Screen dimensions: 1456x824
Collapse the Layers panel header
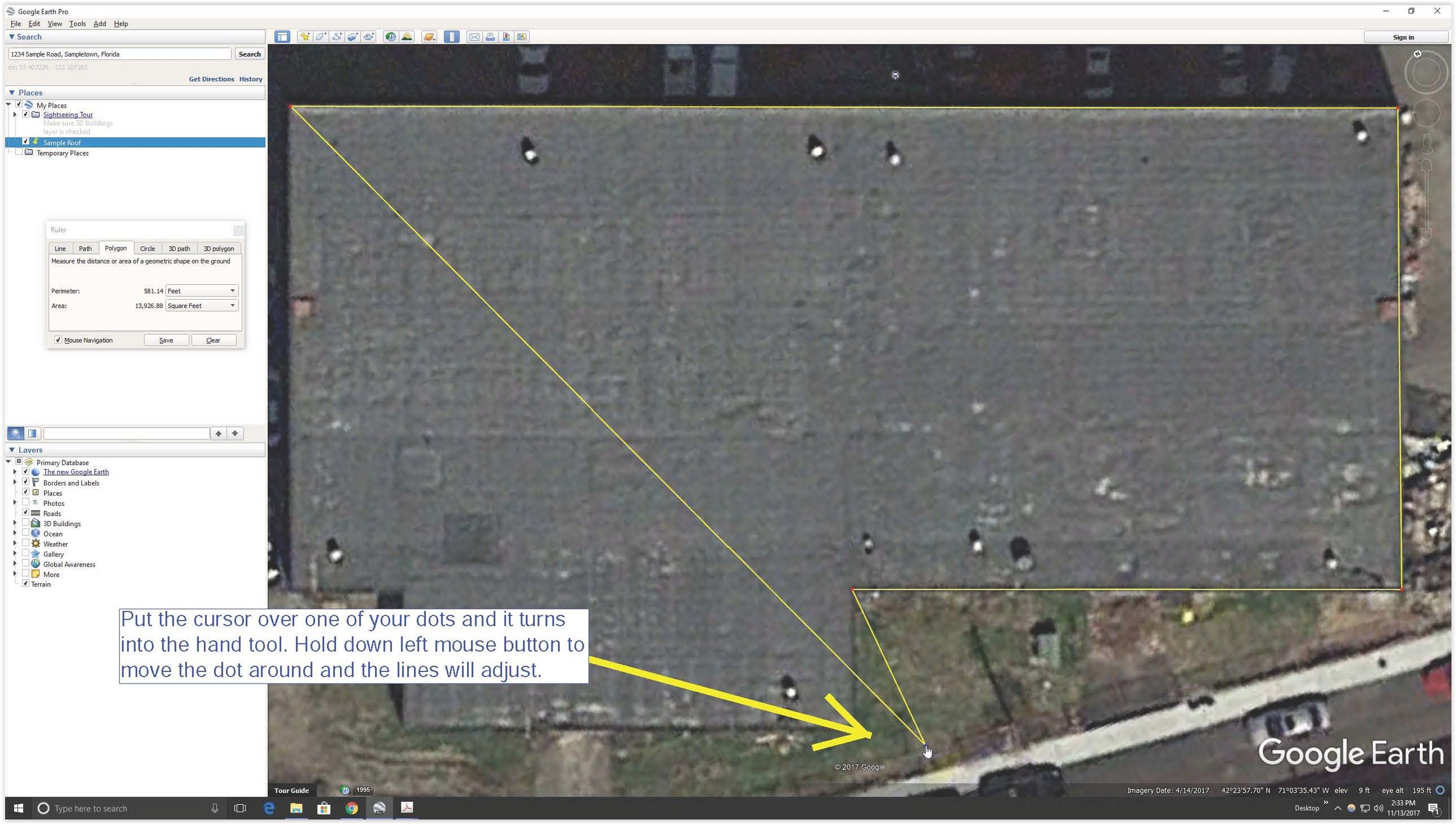[x=135, y=450]
